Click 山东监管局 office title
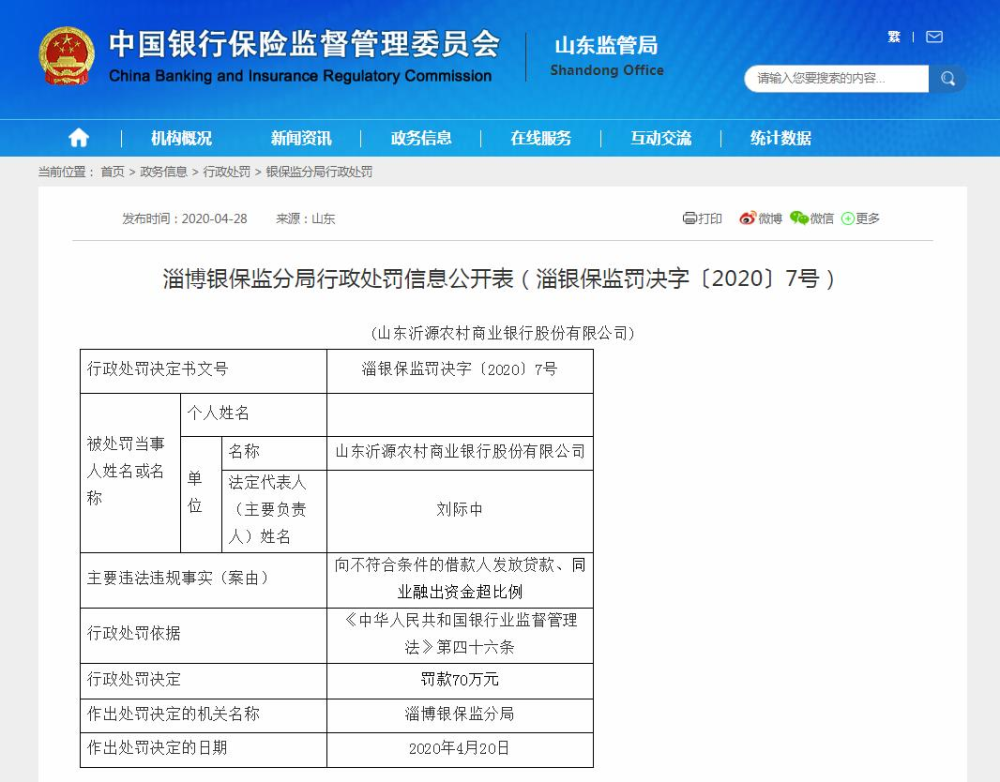 click(607, 45)
